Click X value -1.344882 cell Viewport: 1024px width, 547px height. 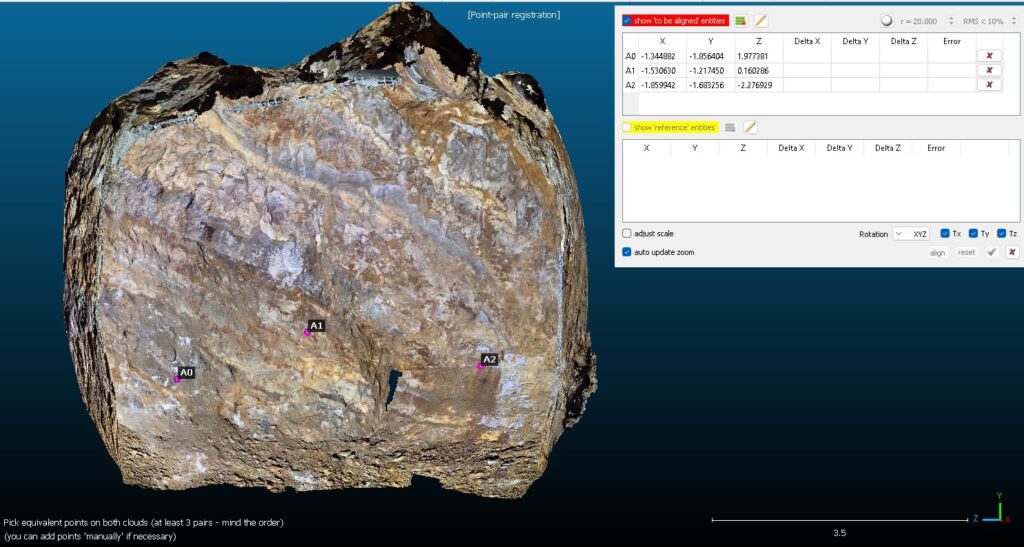point(662,56)
